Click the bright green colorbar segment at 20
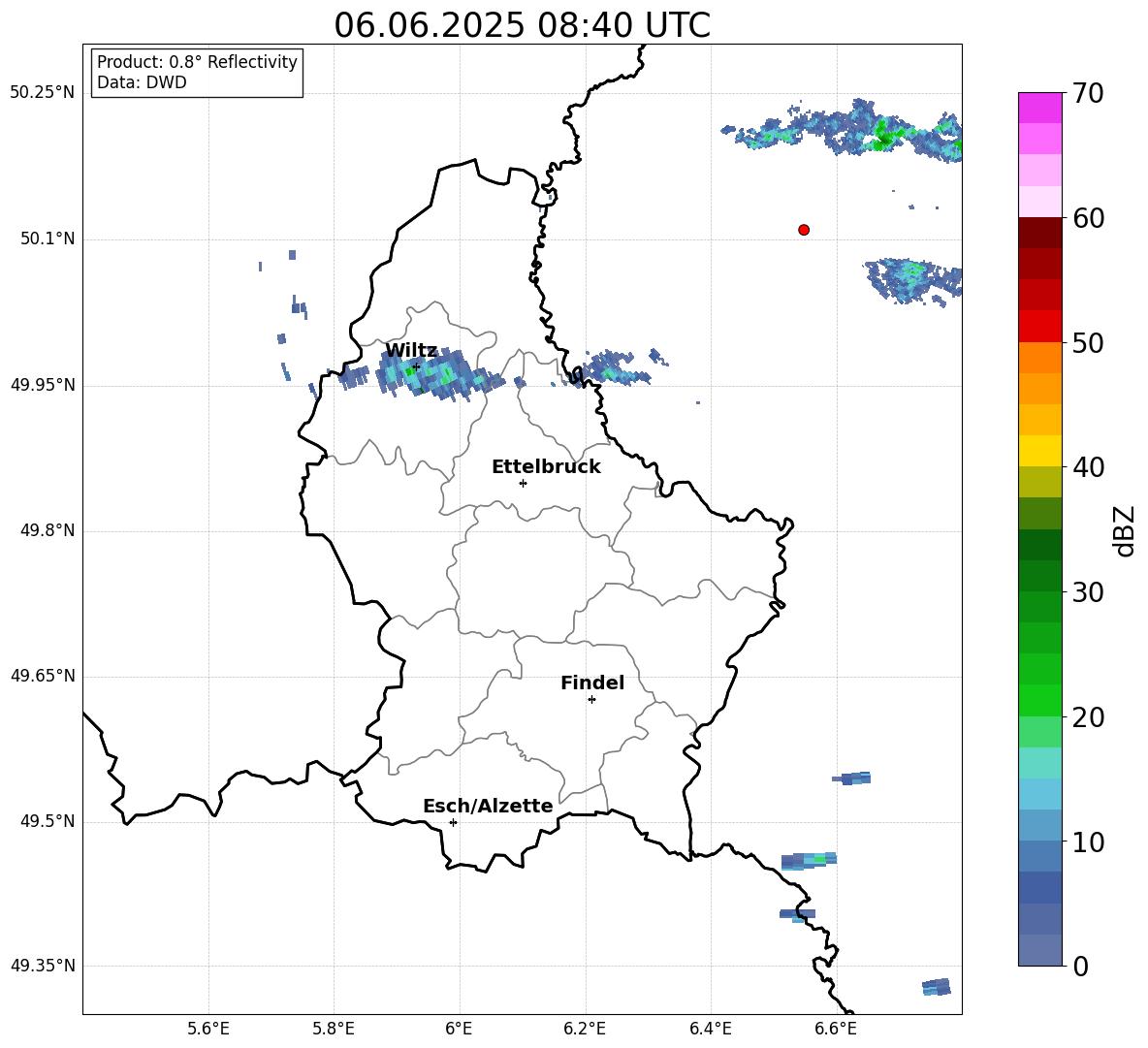Screen dimensions: 1148x1048 pos(1040,701)
